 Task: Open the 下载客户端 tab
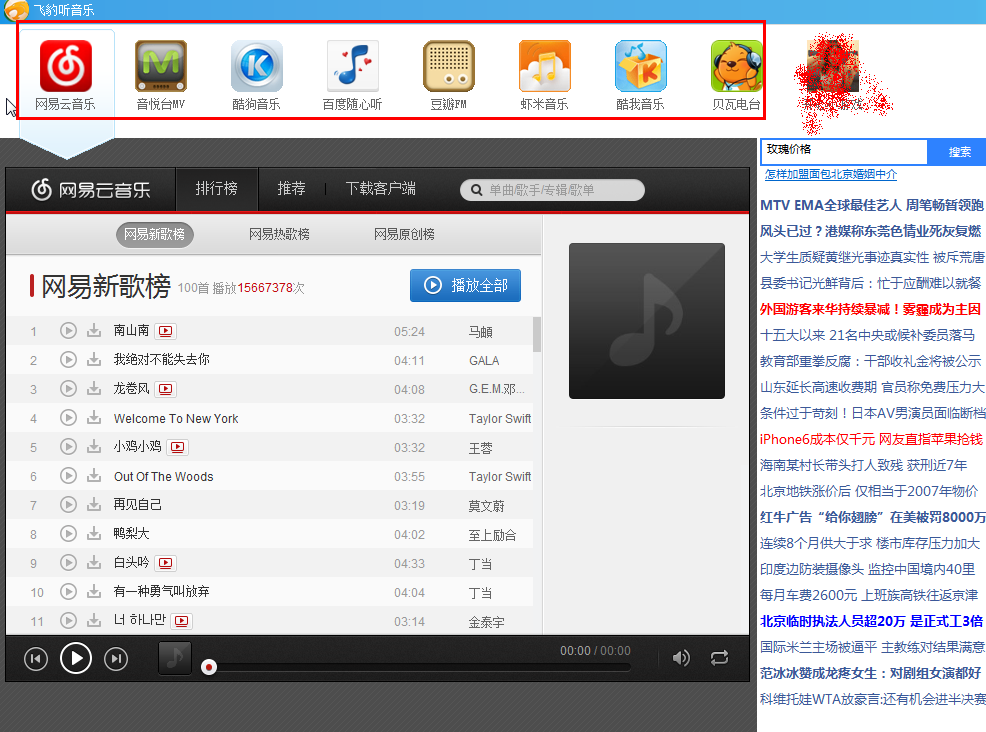coord(380,189)
